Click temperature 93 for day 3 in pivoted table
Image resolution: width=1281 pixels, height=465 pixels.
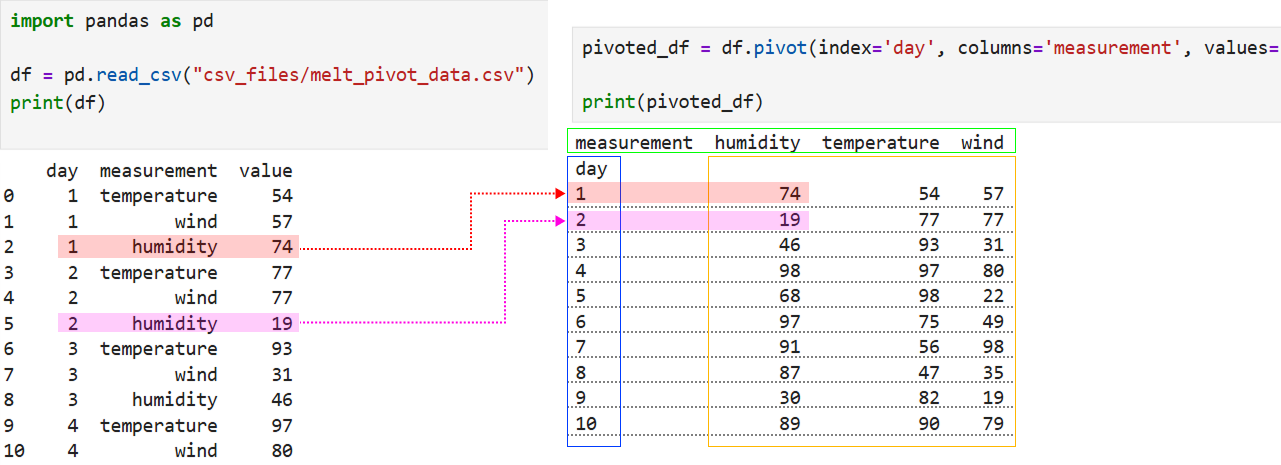click(x=928, y=246)
